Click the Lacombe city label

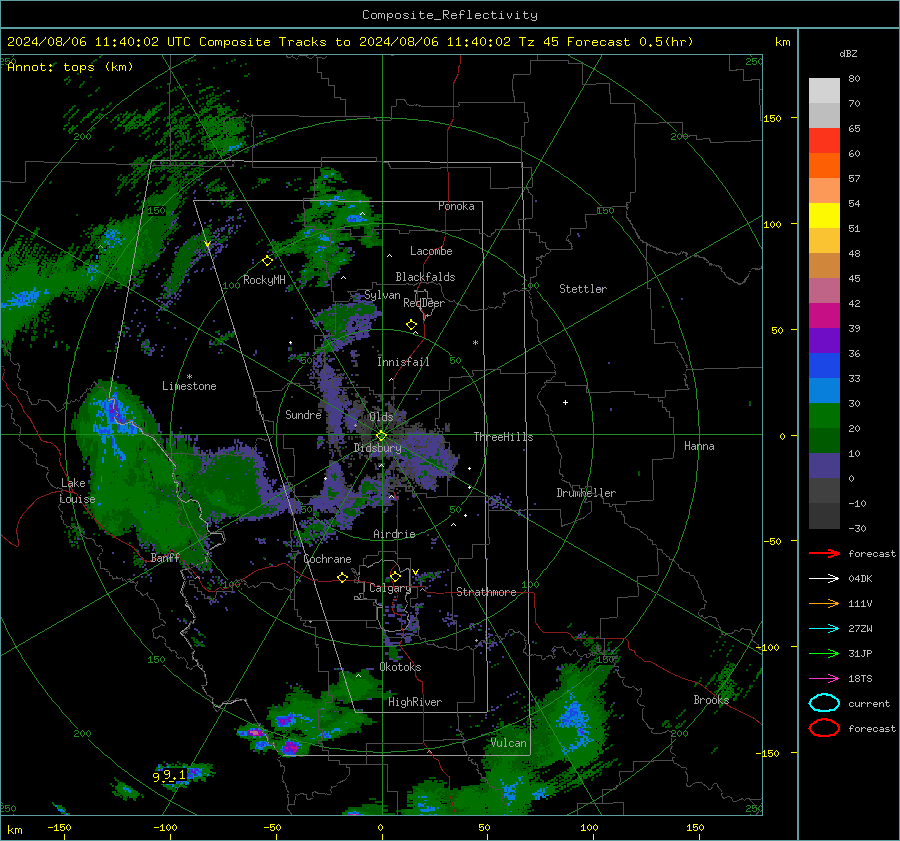[431, 251]
